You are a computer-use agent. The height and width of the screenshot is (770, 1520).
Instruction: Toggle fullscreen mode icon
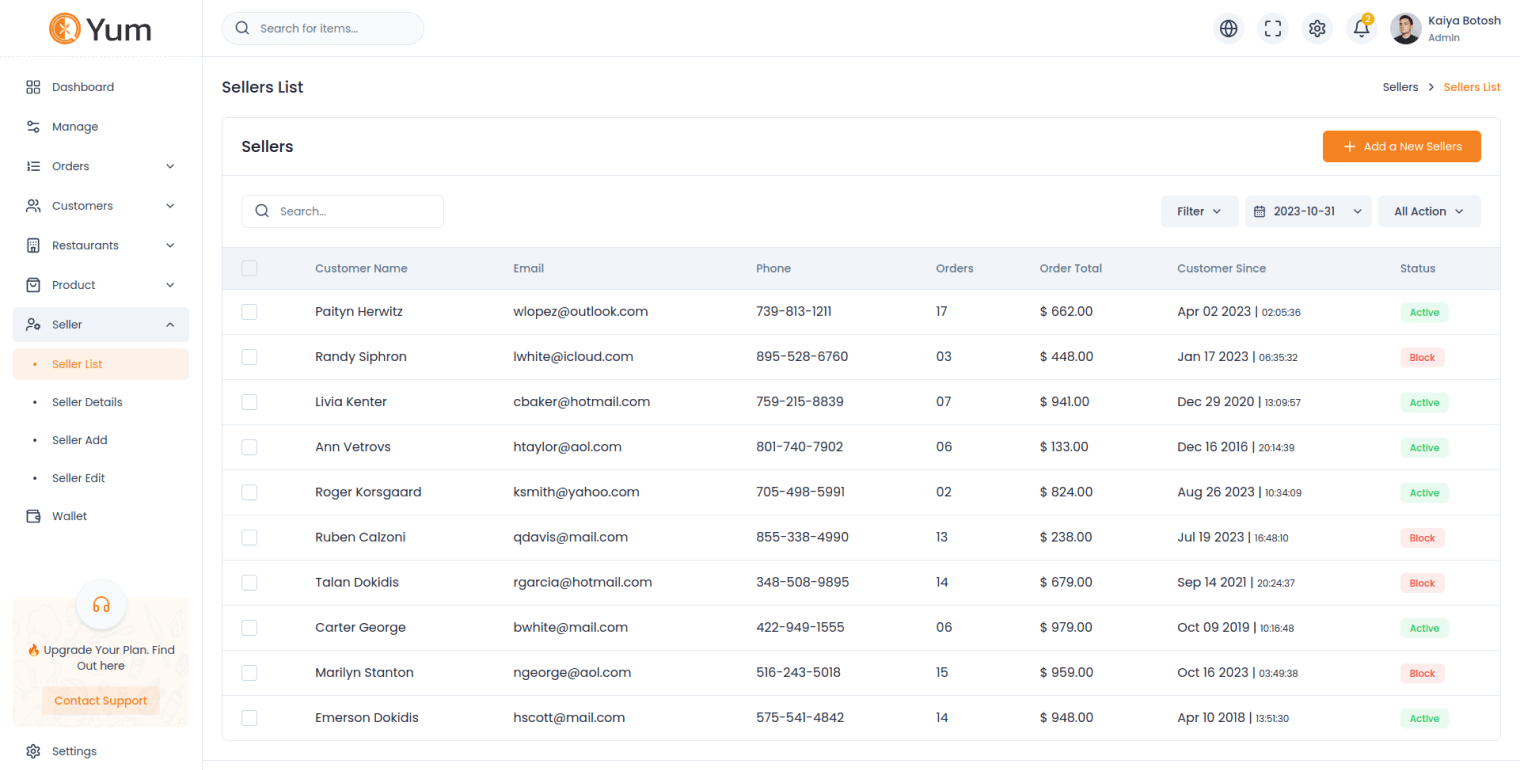click(1273, 29)
